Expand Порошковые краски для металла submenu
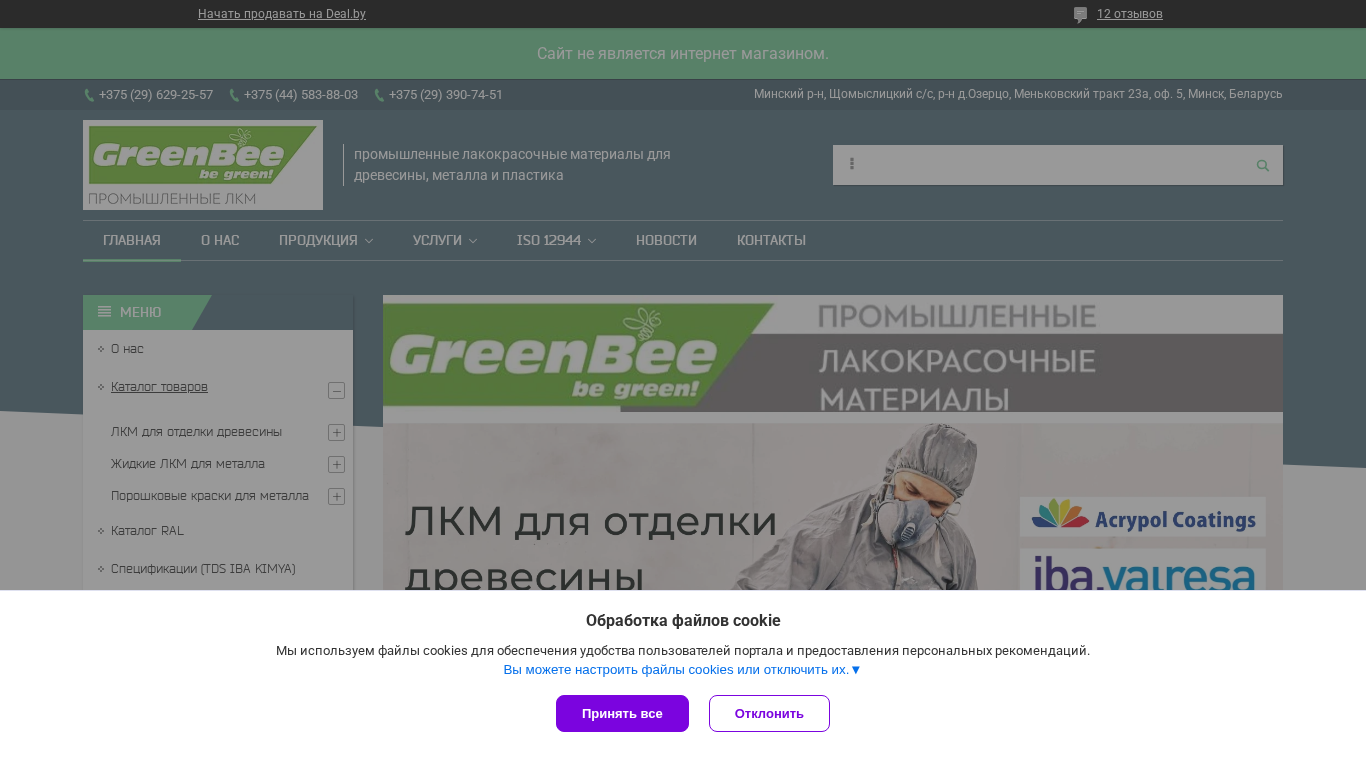This screenshot has width=1366, height=768. click(336, 497)
